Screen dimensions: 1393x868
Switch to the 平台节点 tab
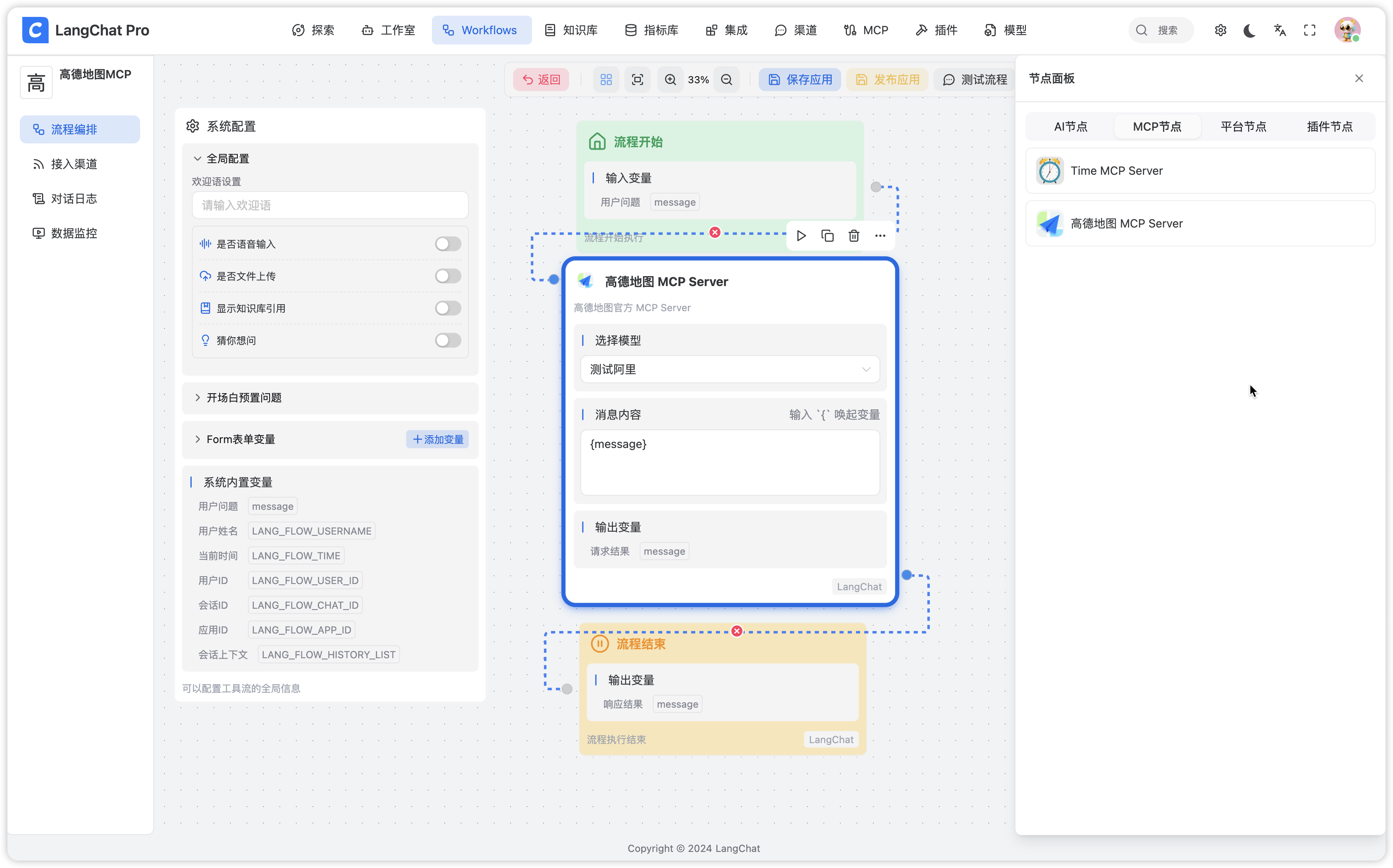coord(1243,127)
